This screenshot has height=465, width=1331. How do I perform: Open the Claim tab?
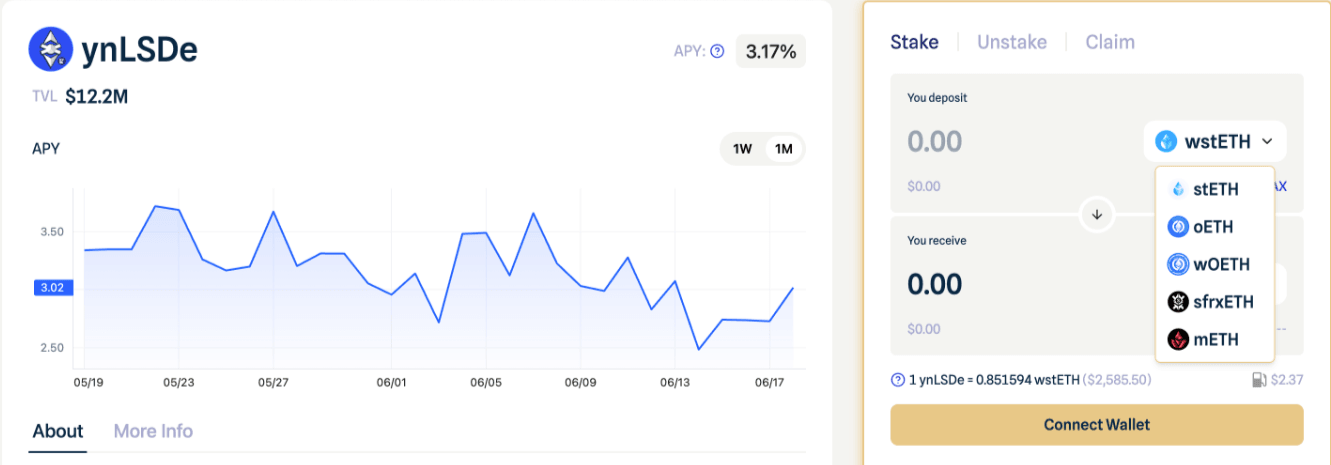(1109, 42)
